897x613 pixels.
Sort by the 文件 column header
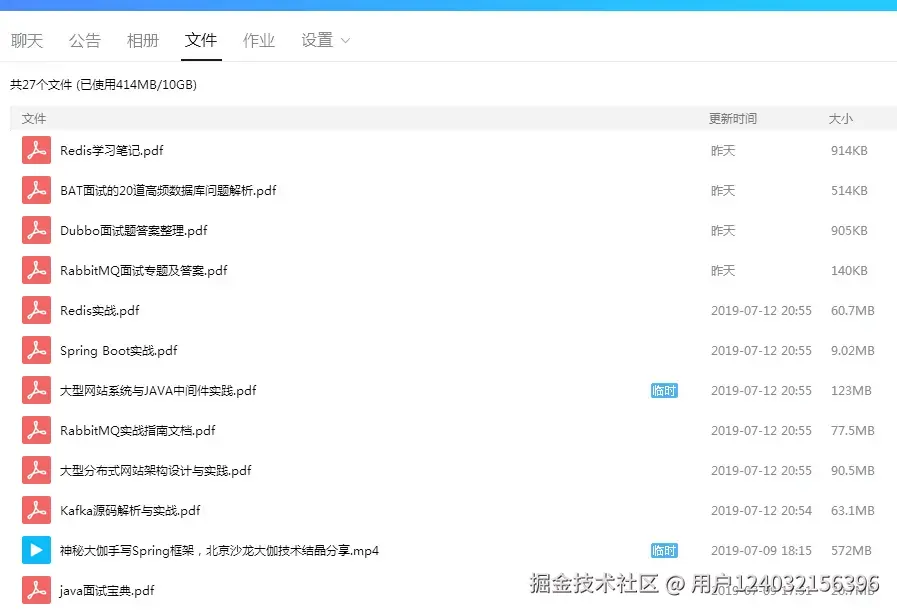[34, 118]
